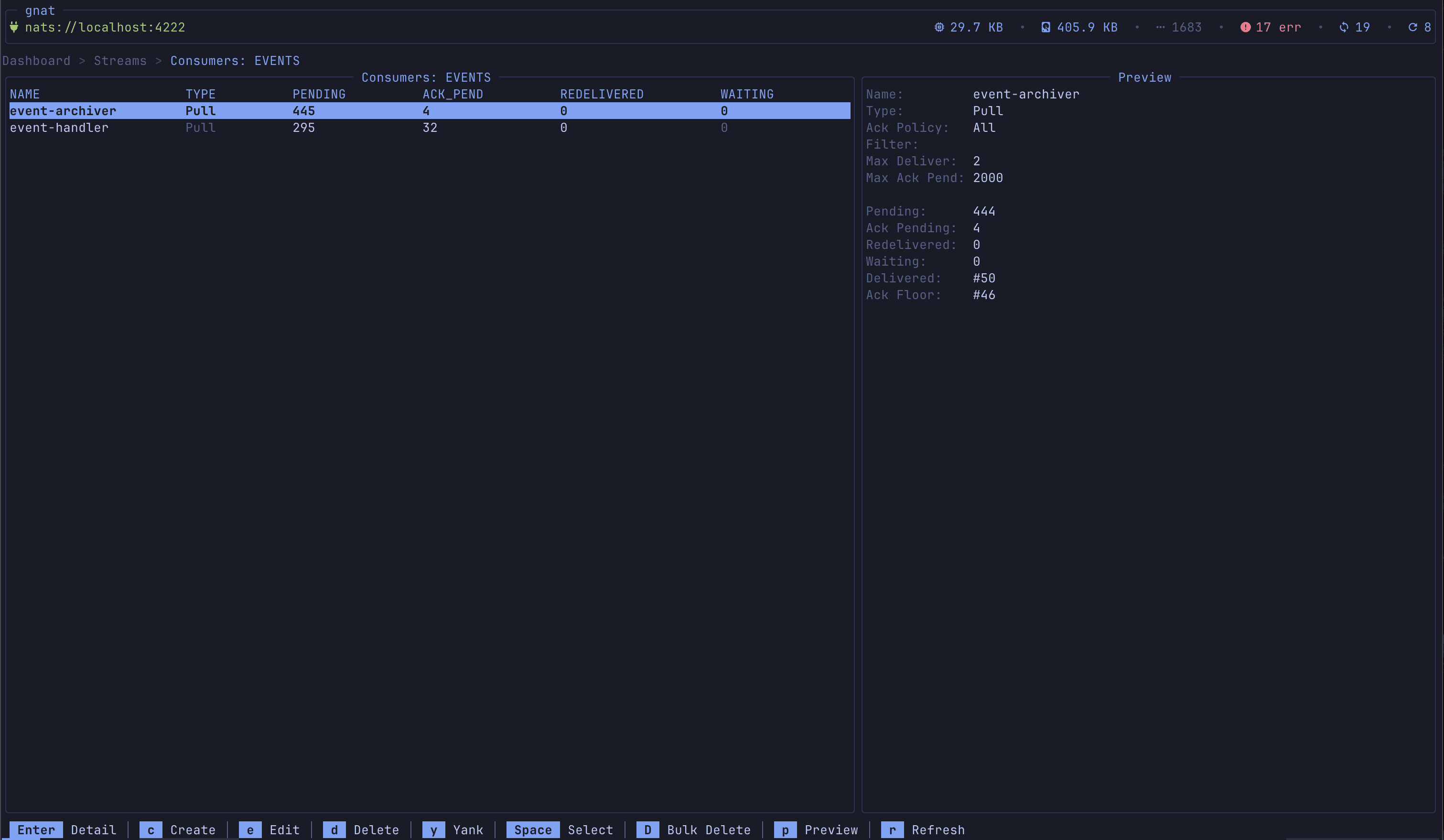Go to Dashboard in the breadcrumb
The height and width of the screenshot is (840, 1444).
(x=36, y=61)
